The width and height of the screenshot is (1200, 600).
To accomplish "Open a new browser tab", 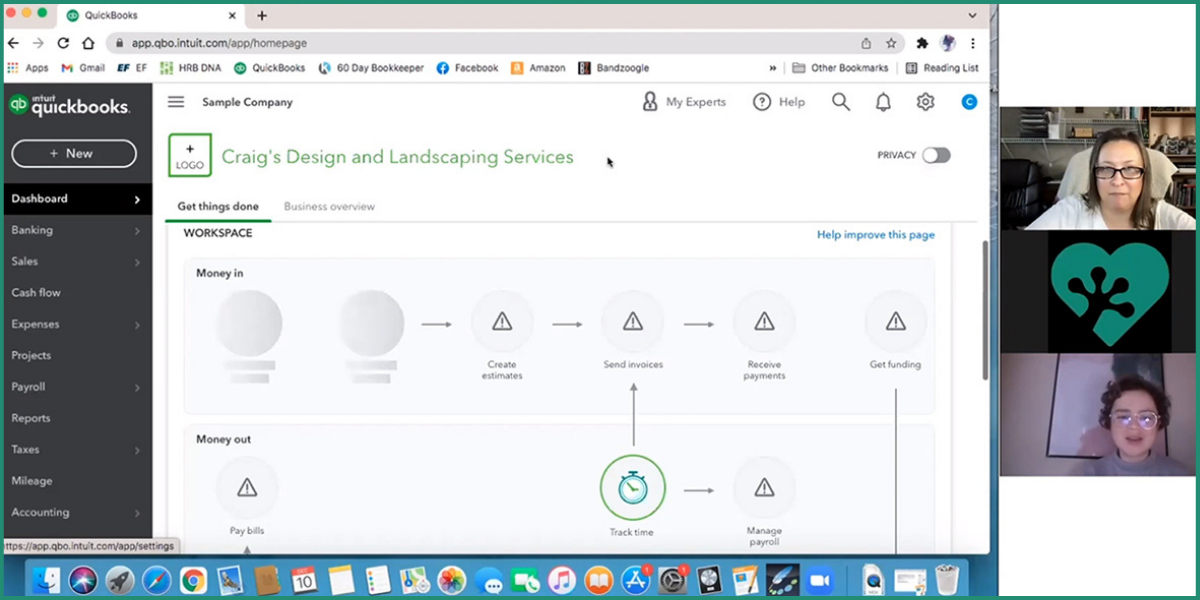I will (x=262, y=16).
